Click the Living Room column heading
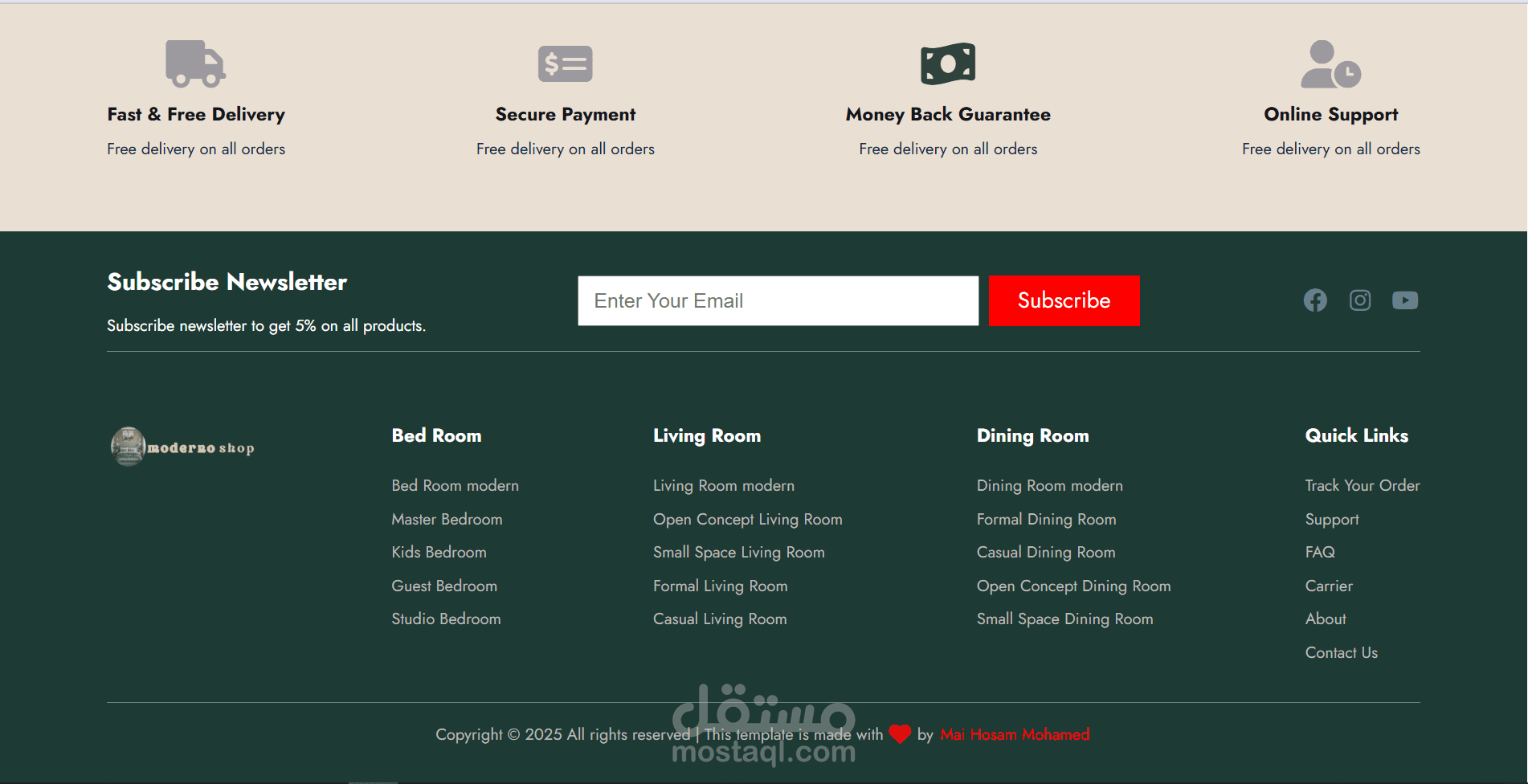Screen dimensions: 1528x784 coord(707,435)
